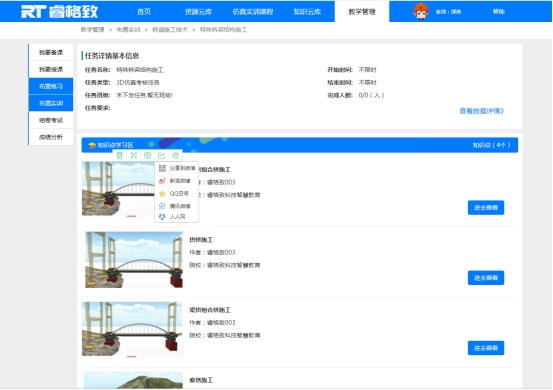Click the save disk icon in floating toolbar
553x390 pixels.
tap(147, 156)
